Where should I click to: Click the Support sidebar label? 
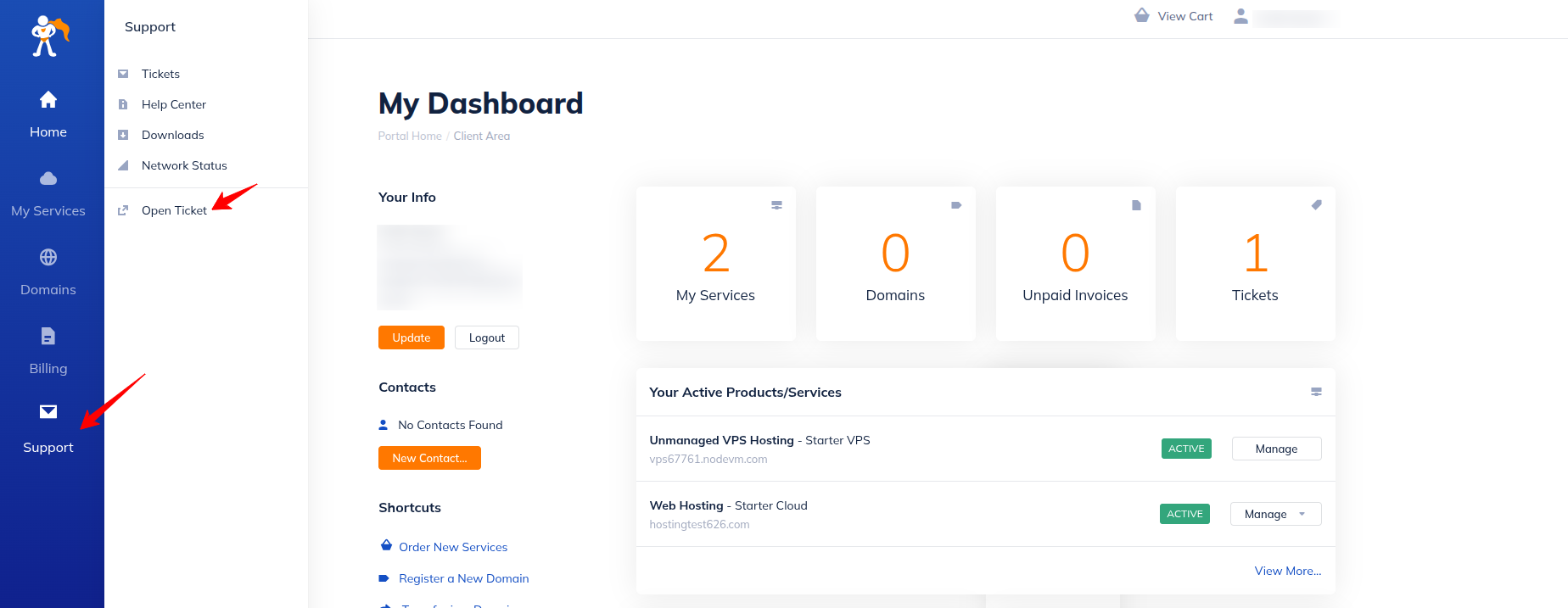click(x=48, y=447)
